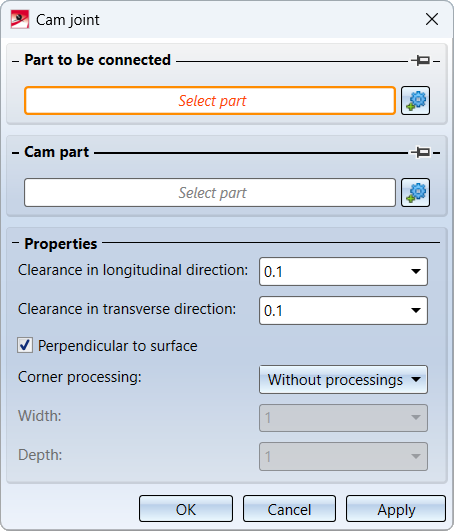The height and width of the screenshot is (531, 454).
Task: Pin the Part to be connected section
Action: click(x=421, y=61)
